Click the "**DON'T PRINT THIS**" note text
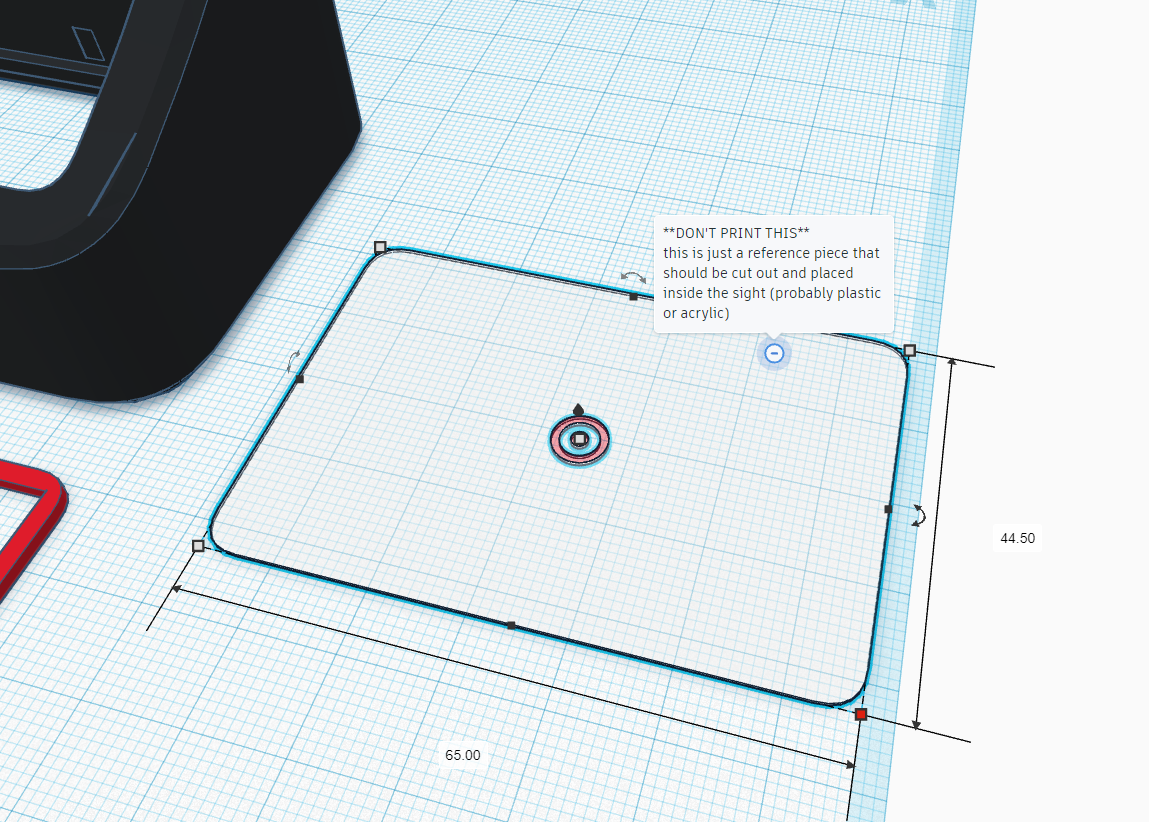Image resolution: width=1149 pixels, height=822 pixels. click(x=736, y=233)
